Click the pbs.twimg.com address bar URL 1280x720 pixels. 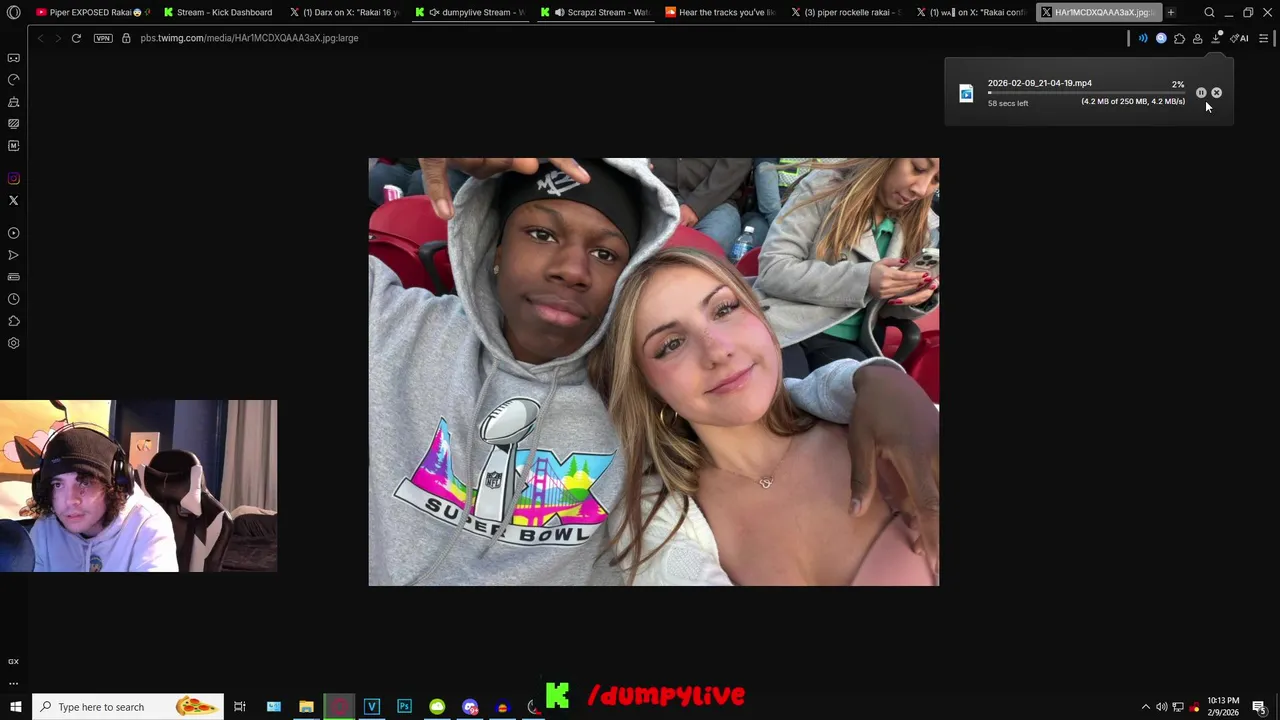249,38
